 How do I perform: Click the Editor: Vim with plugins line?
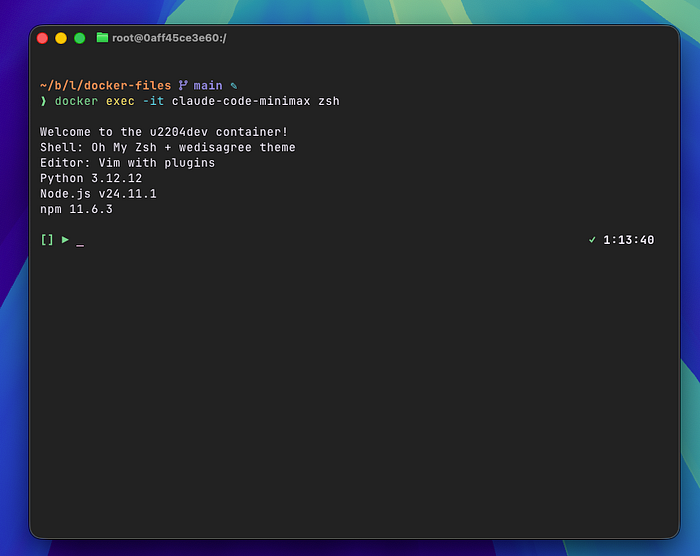[128, 163]
